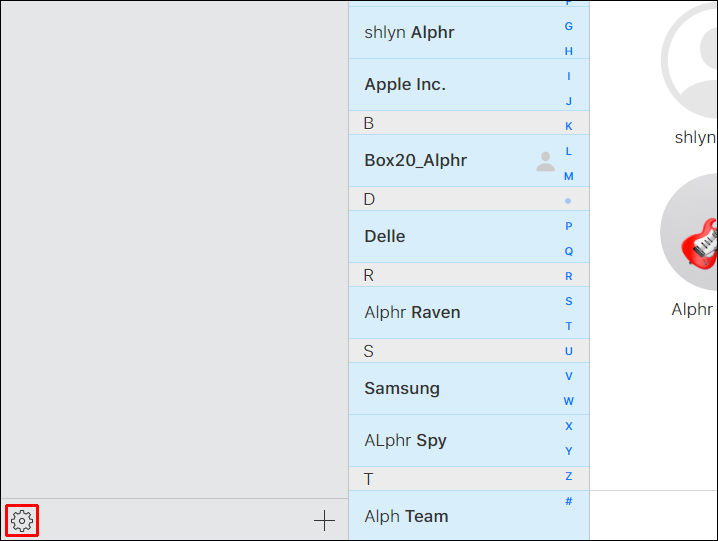The image size is (718, 541).
Task: Click the Box20_Alphr silhouette icon
Action: (545, 161)
